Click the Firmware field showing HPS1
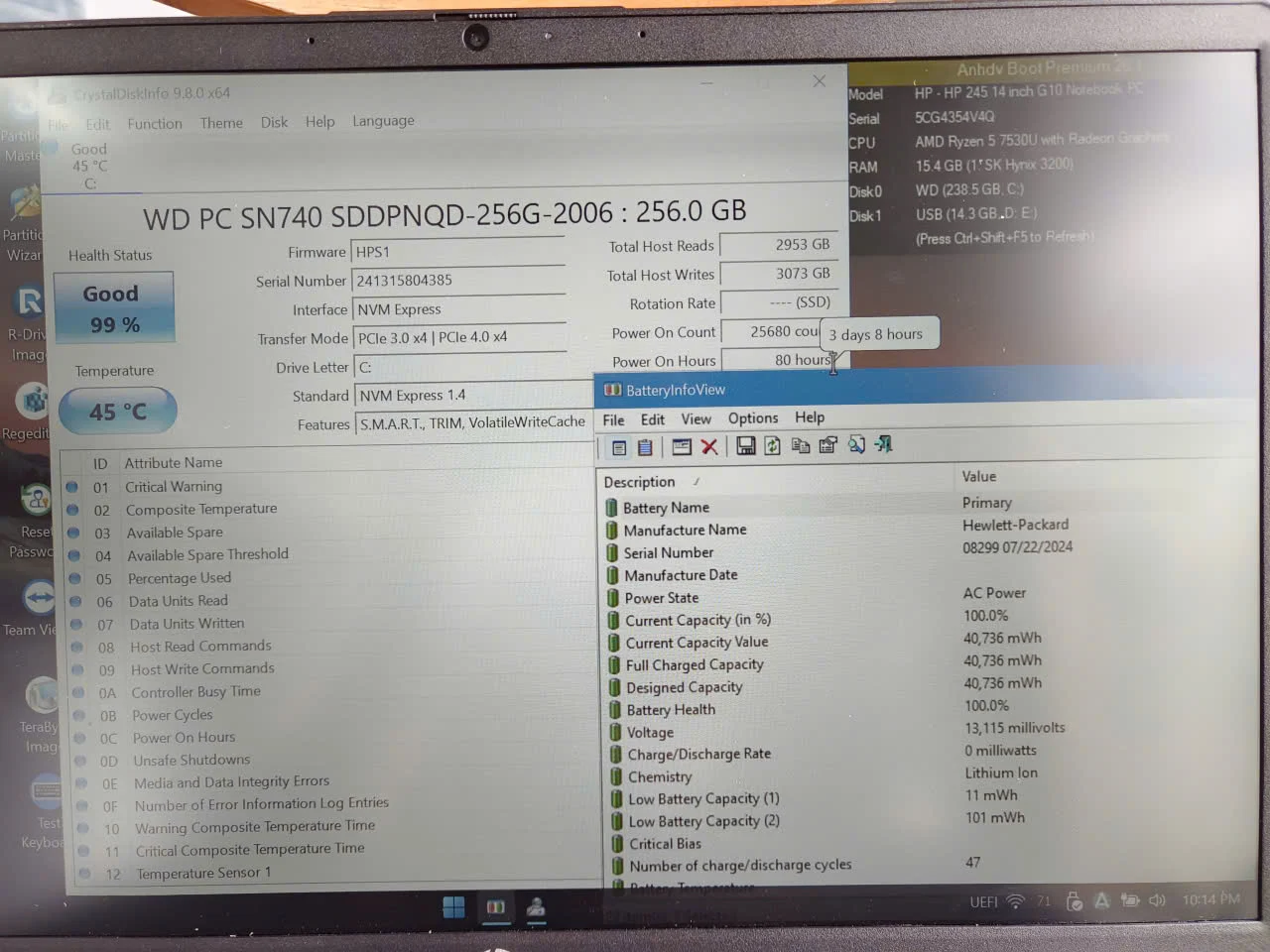Screen dimensions: 1270x952 459,252
